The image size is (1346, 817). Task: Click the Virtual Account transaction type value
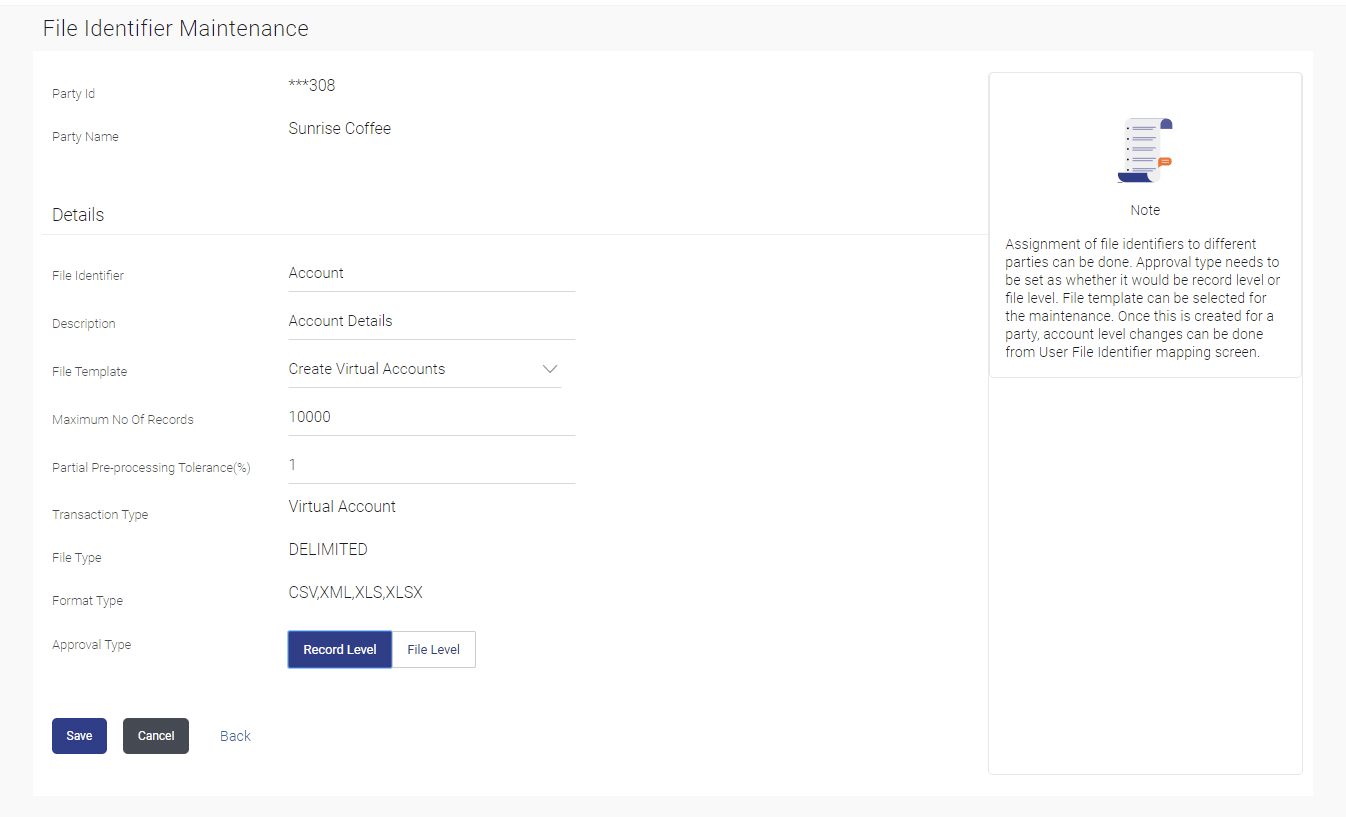(342, 506)
